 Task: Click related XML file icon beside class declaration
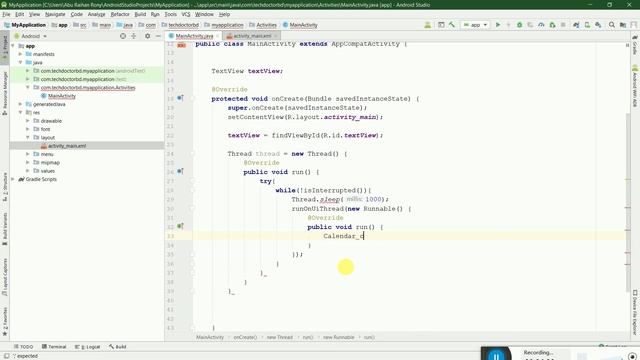point(181,44)
